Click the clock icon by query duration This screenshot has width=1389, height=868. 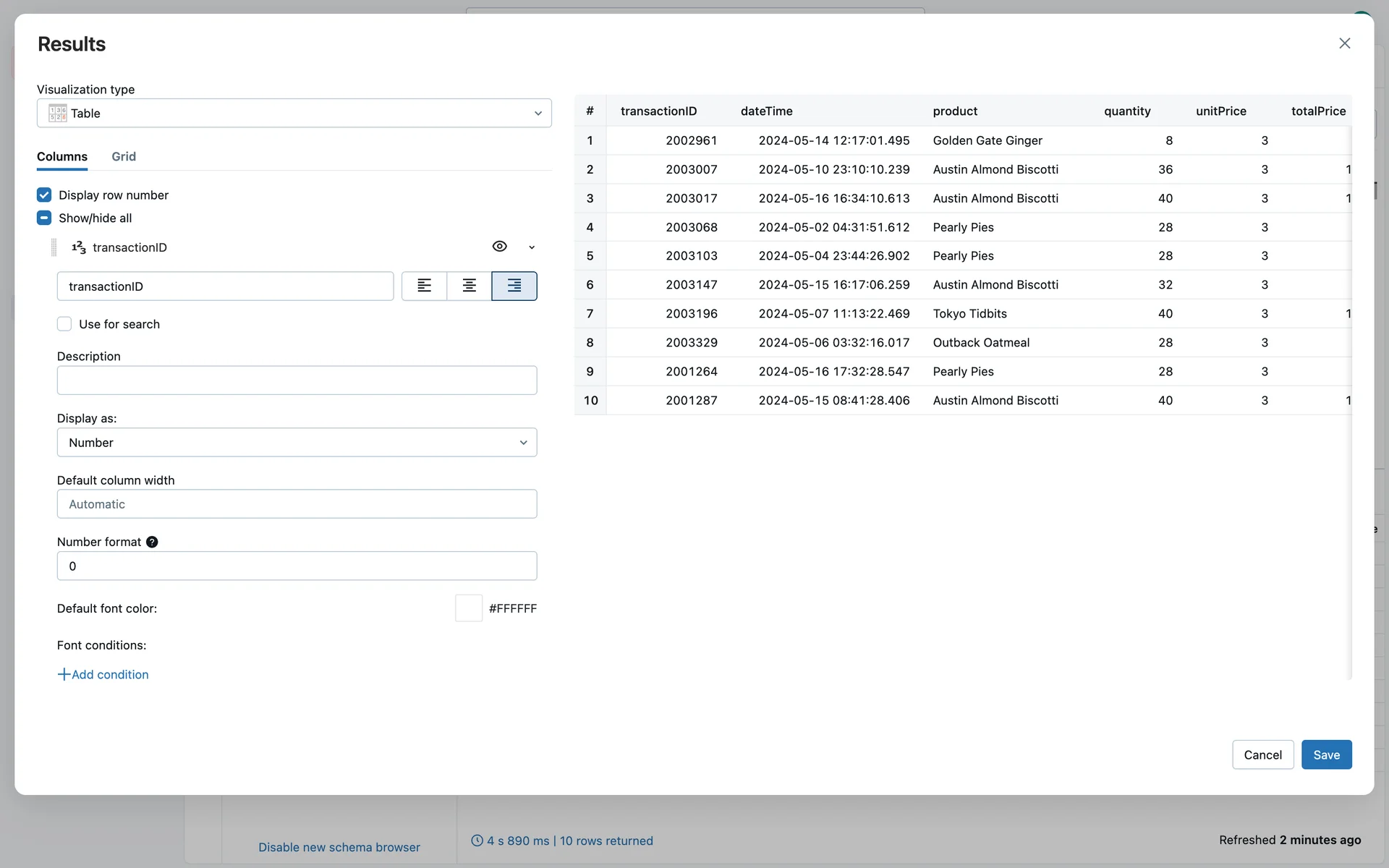pos(477,841)
